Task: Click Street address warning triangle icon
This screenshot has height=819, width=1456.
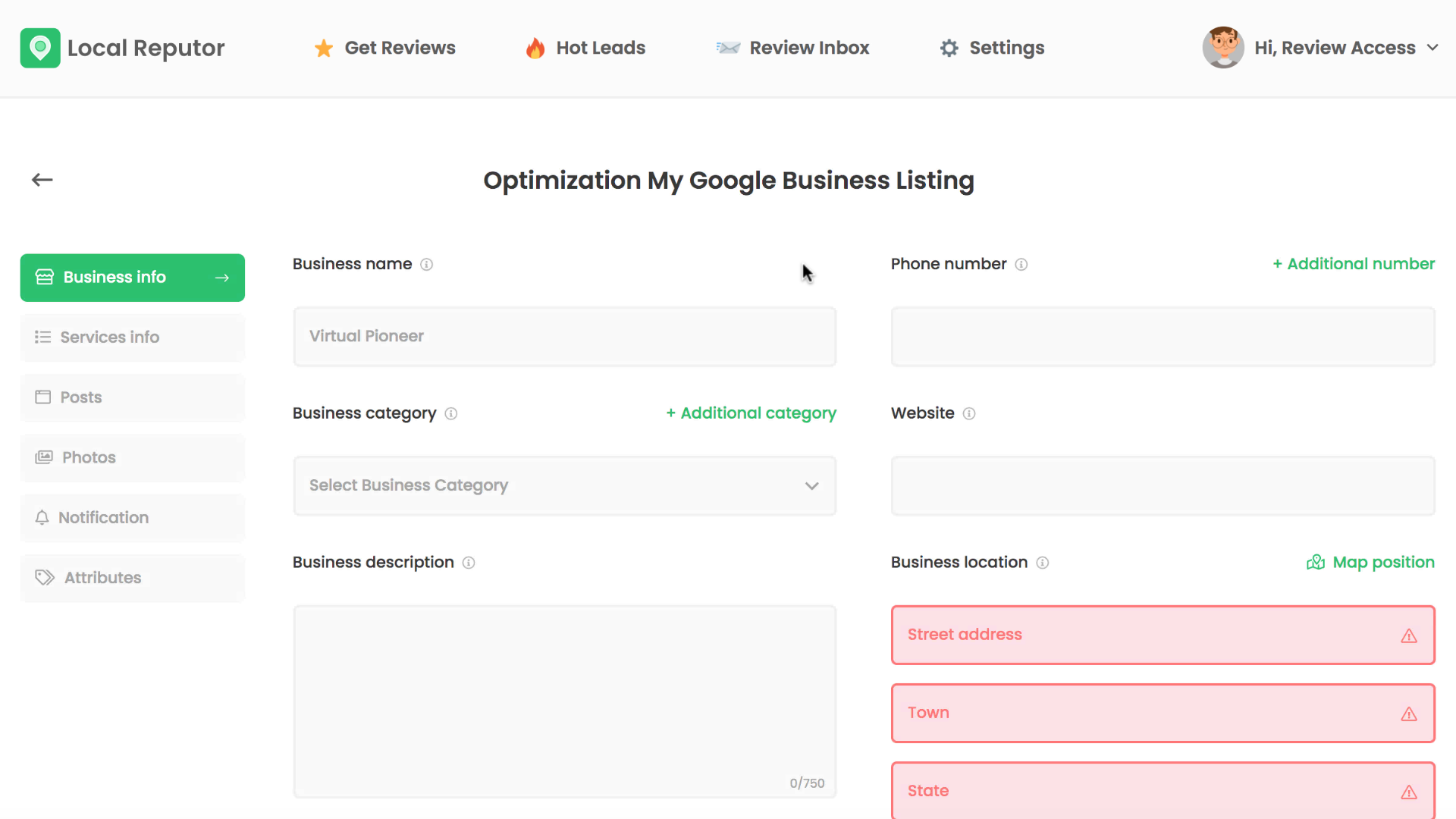Action: 1408,636
